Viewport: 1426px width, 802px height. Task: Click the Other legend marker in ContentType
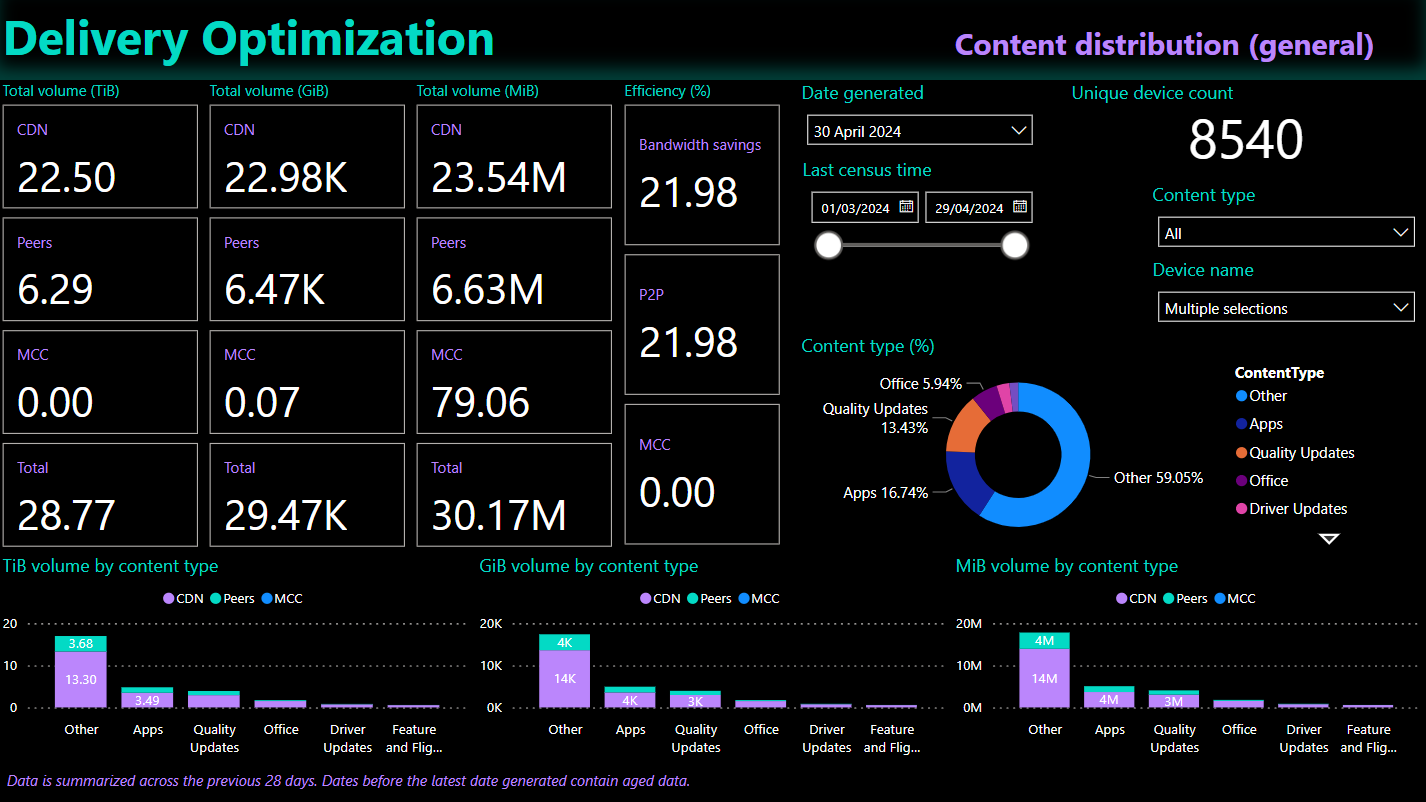1241,396
